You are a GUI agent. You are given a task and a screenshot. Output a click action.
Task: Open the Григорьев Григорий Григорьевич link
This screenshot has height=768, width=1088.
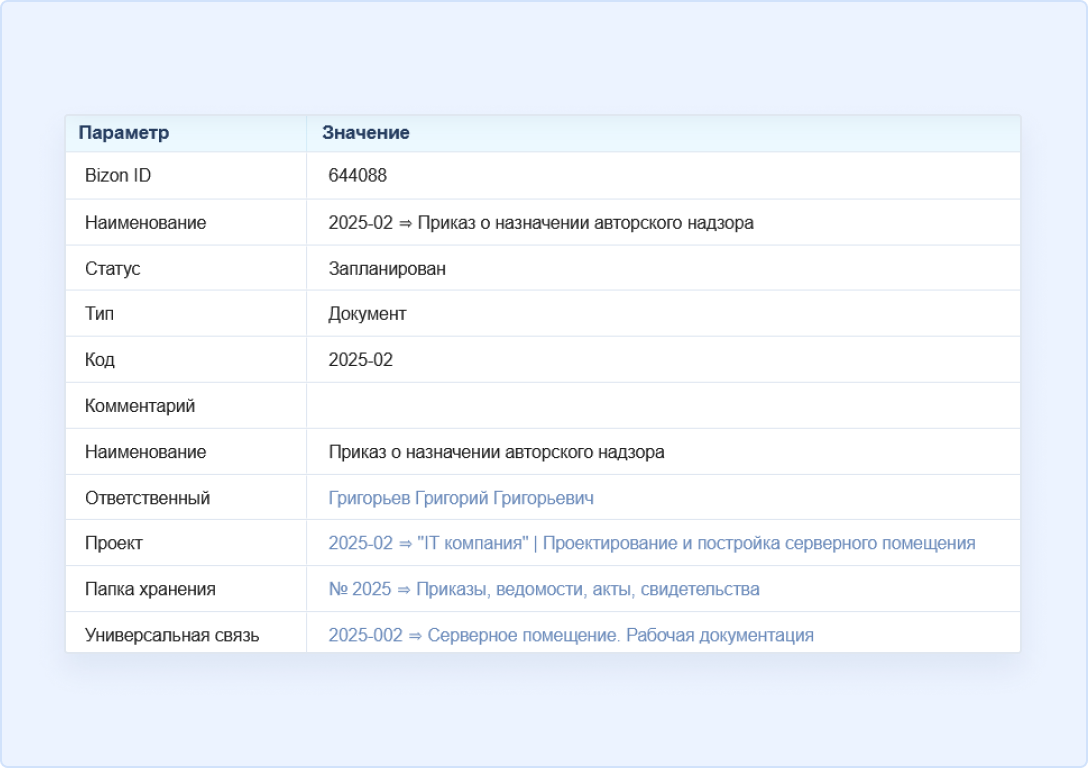(461, 498)
